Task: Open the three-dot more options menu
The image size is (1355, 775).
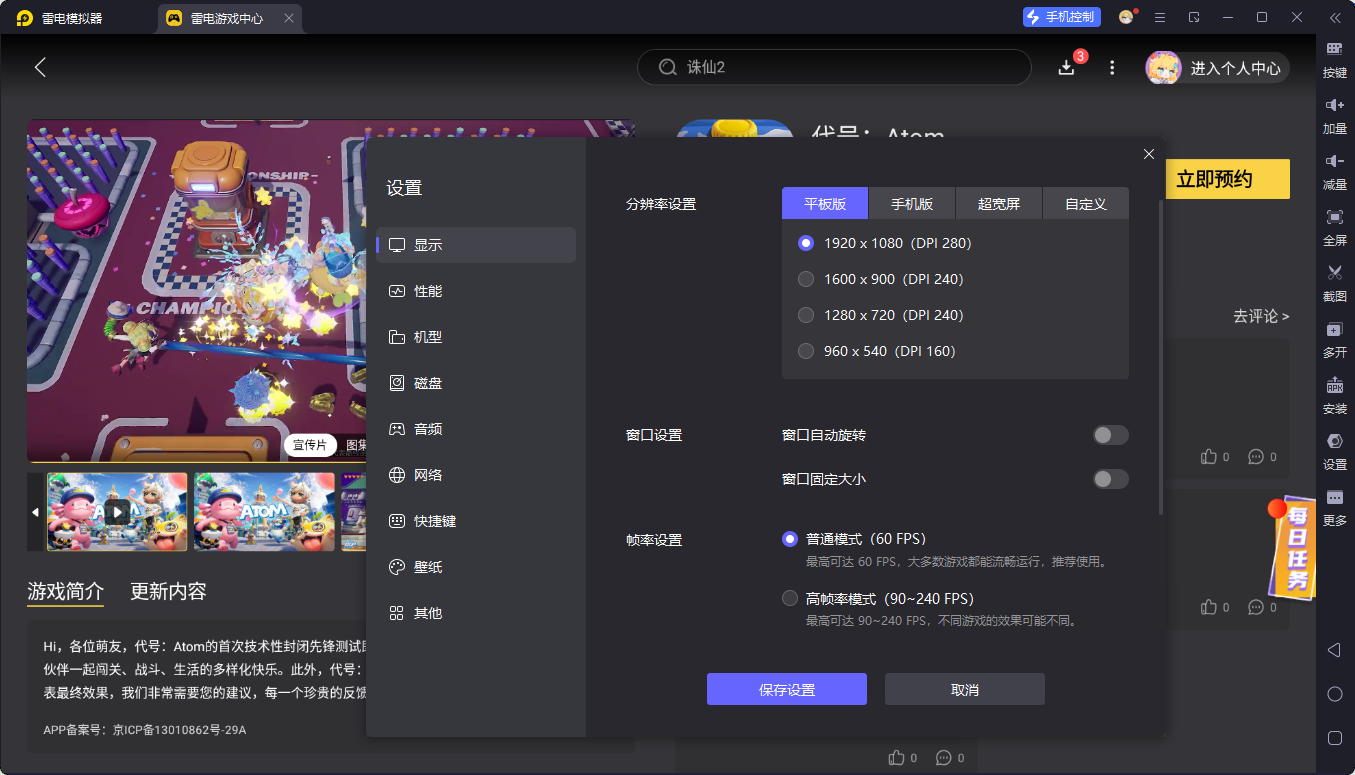Action: (x=1112, y=67)
